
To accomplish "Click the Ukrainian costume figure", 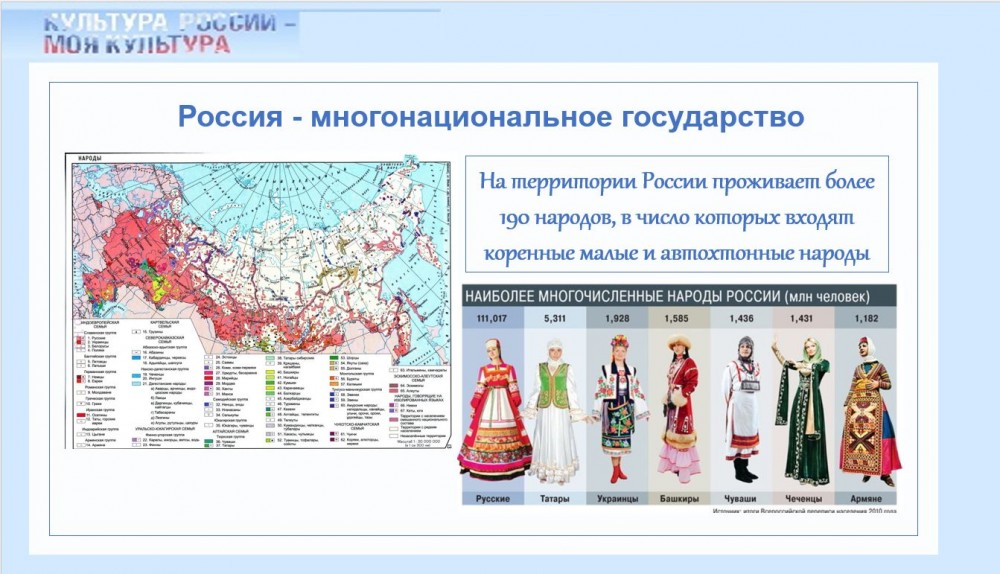I will click(x=619, y=408).
